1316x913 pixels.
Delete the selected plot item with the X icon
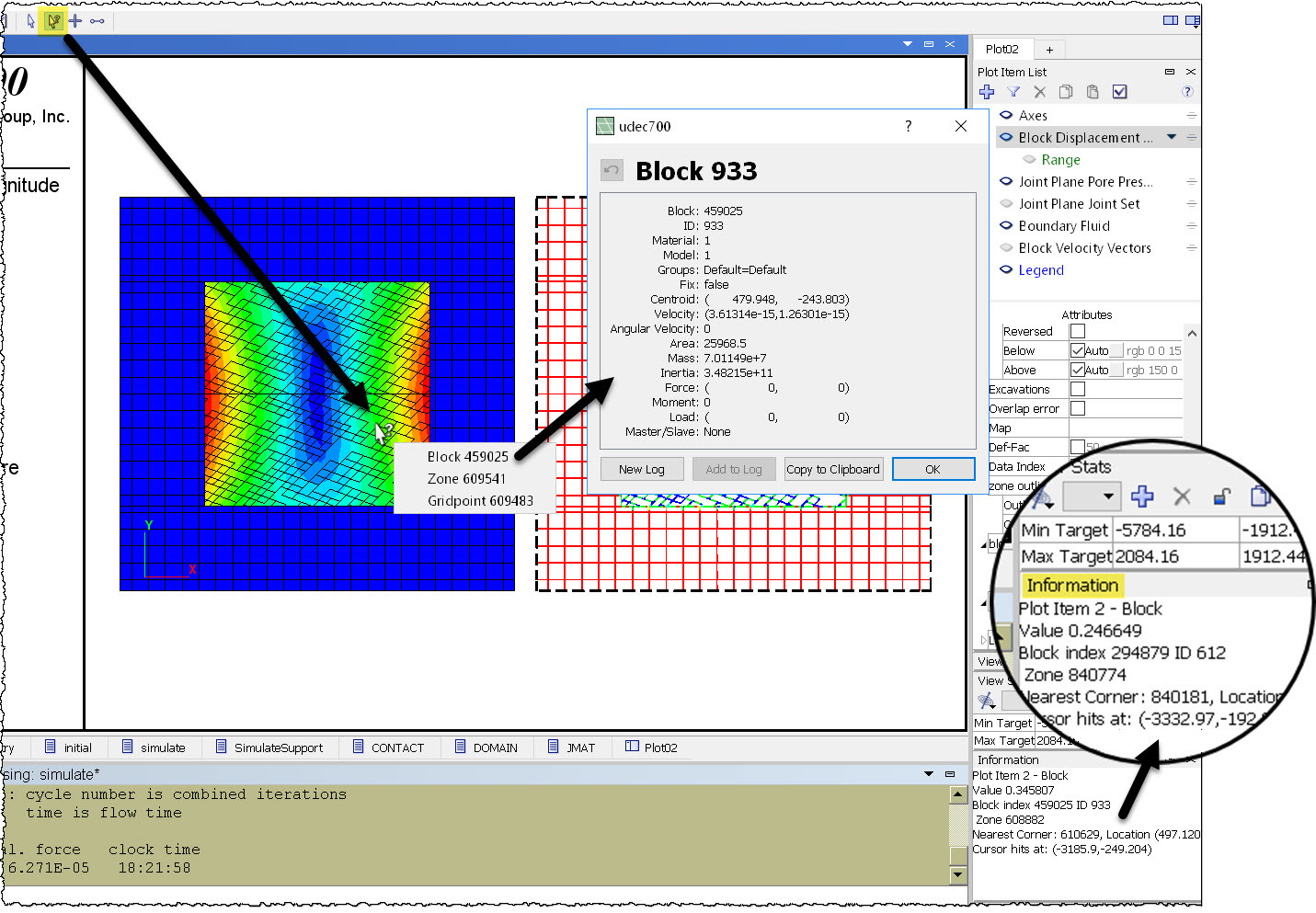1039,92
